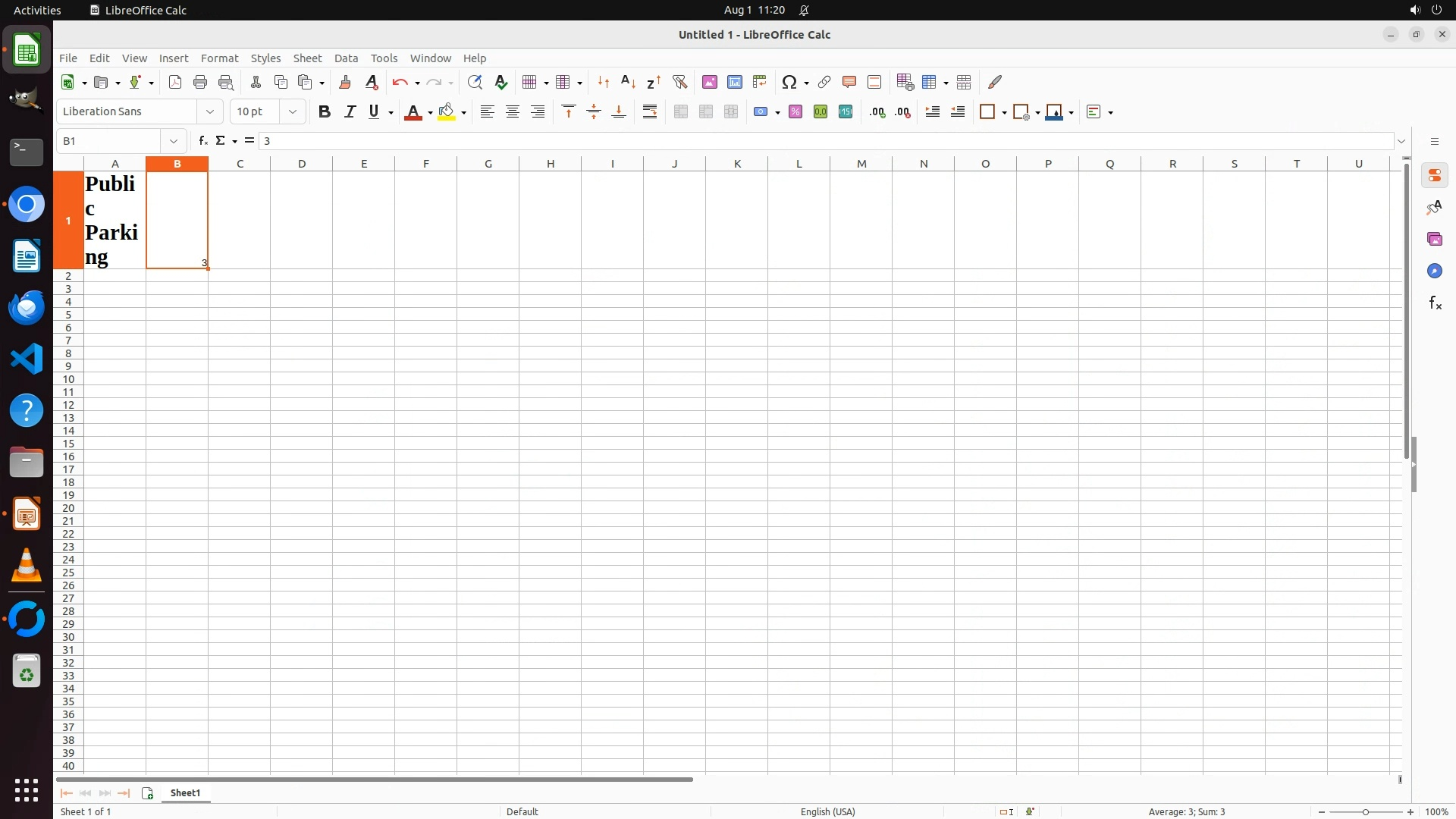Viewport: 1456px width, 819px height.
Task: Open the Sheet menu
Action: coord(307,58)
